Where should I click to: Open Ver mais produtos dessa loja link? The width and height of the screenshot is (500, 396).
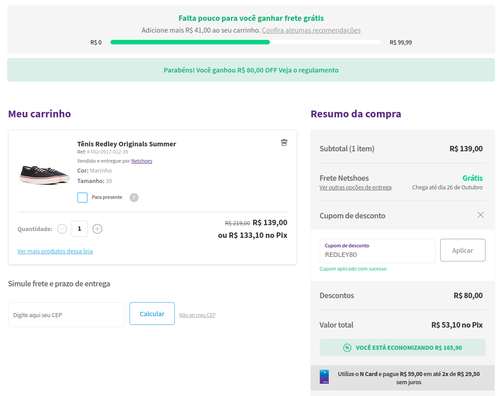click(55, 251)
